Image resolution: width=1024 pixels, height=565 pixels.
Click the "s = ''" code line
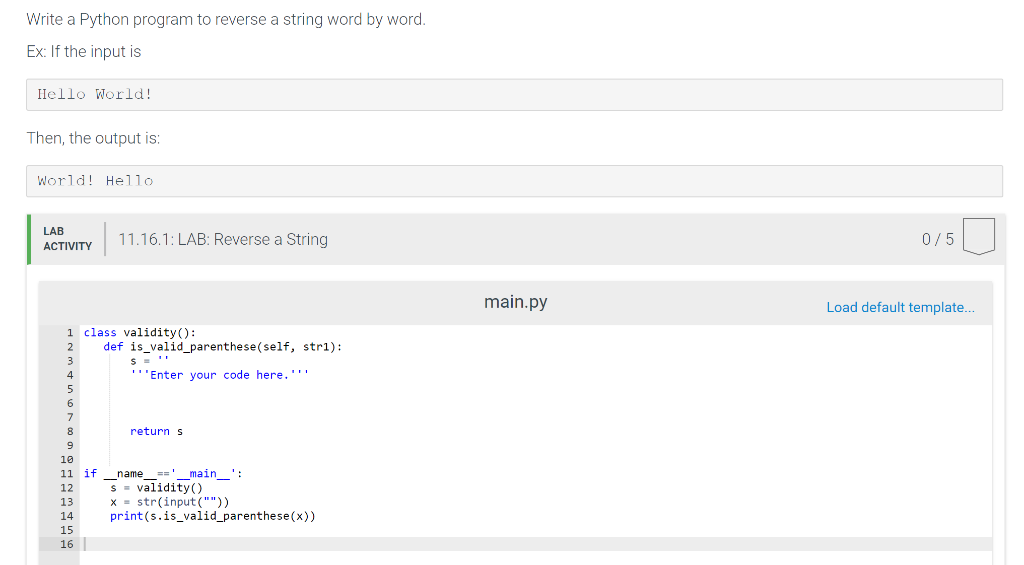tap(150, 361)
